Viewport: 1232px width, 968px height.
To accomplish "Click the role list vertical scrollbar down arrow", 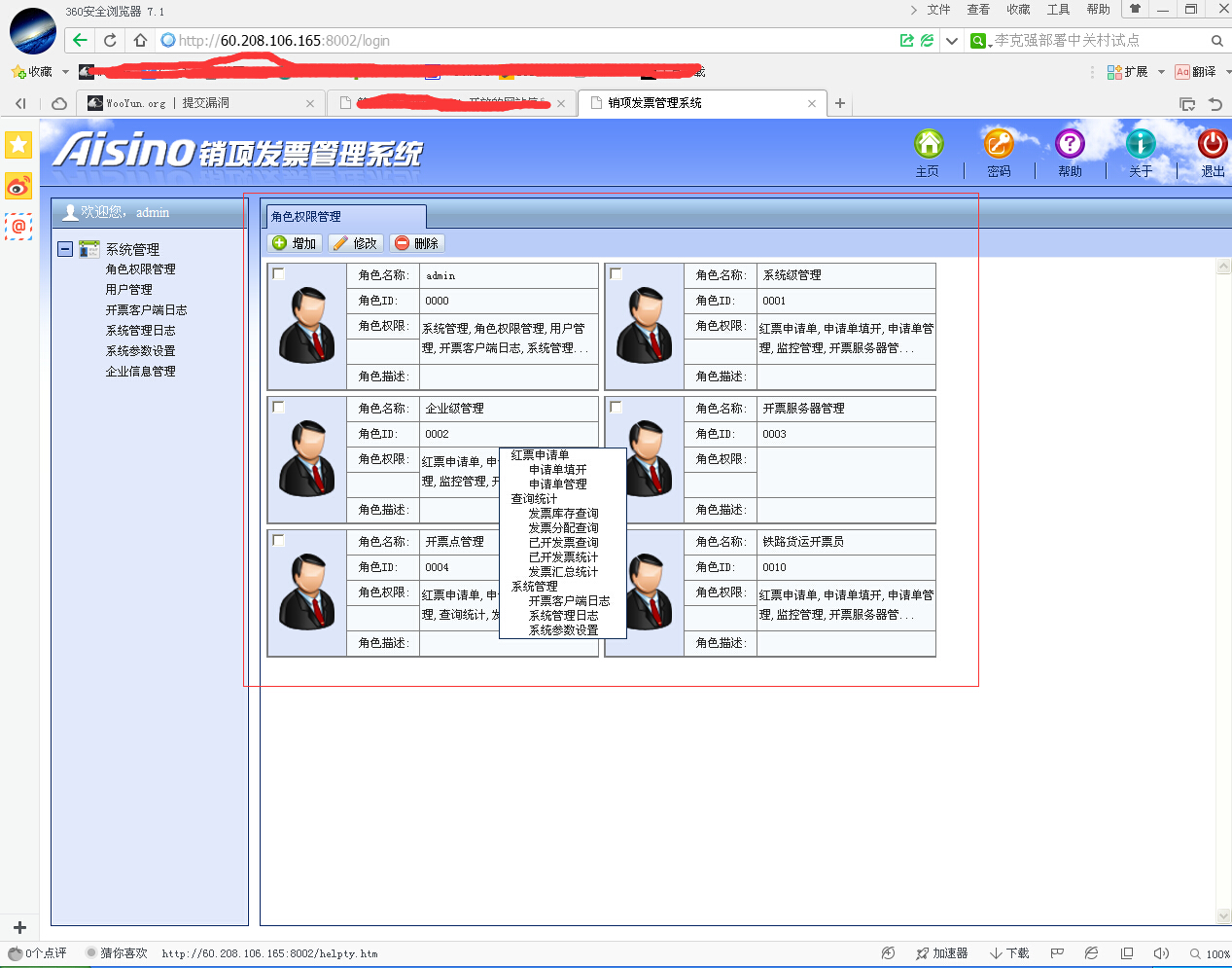I will 1223,915.
